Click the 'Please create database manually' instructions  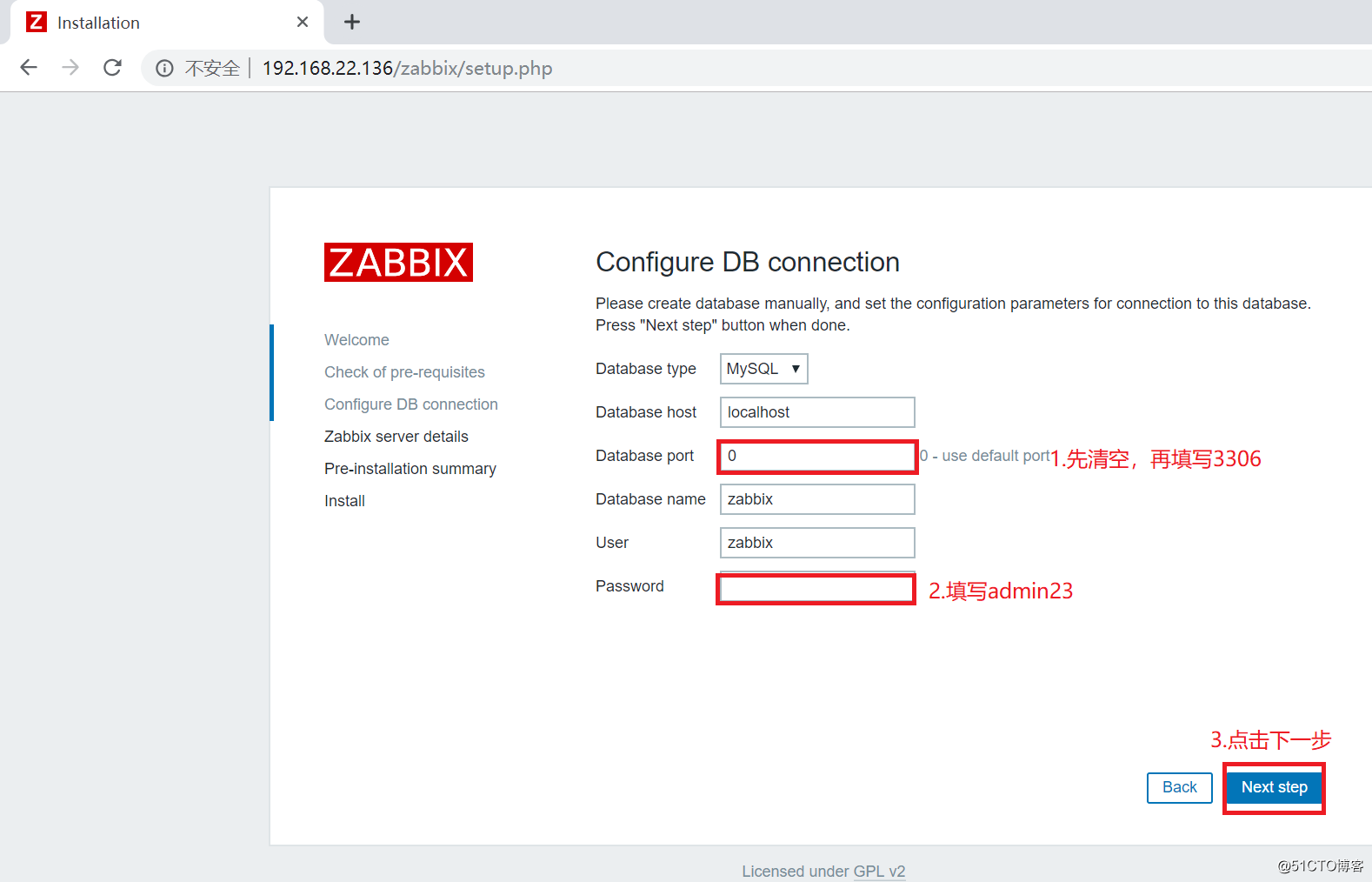953,314
